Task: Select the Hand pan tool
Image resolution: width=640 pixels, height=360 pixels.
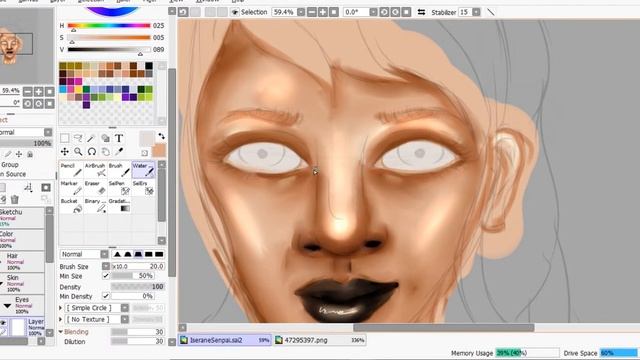Action: [105, 152]
